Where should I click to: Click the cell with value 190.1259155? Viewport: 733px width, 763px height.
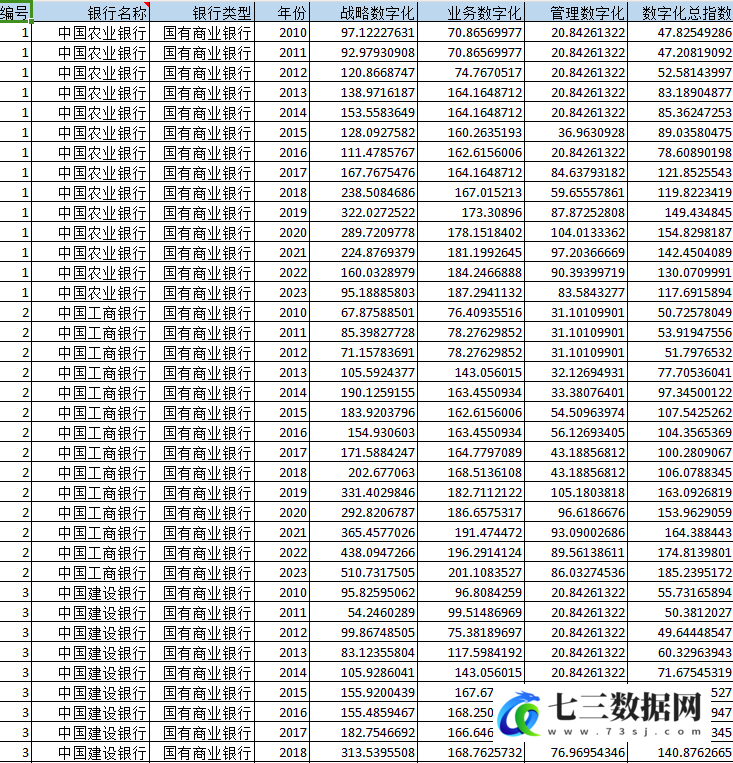coord(363,392)
